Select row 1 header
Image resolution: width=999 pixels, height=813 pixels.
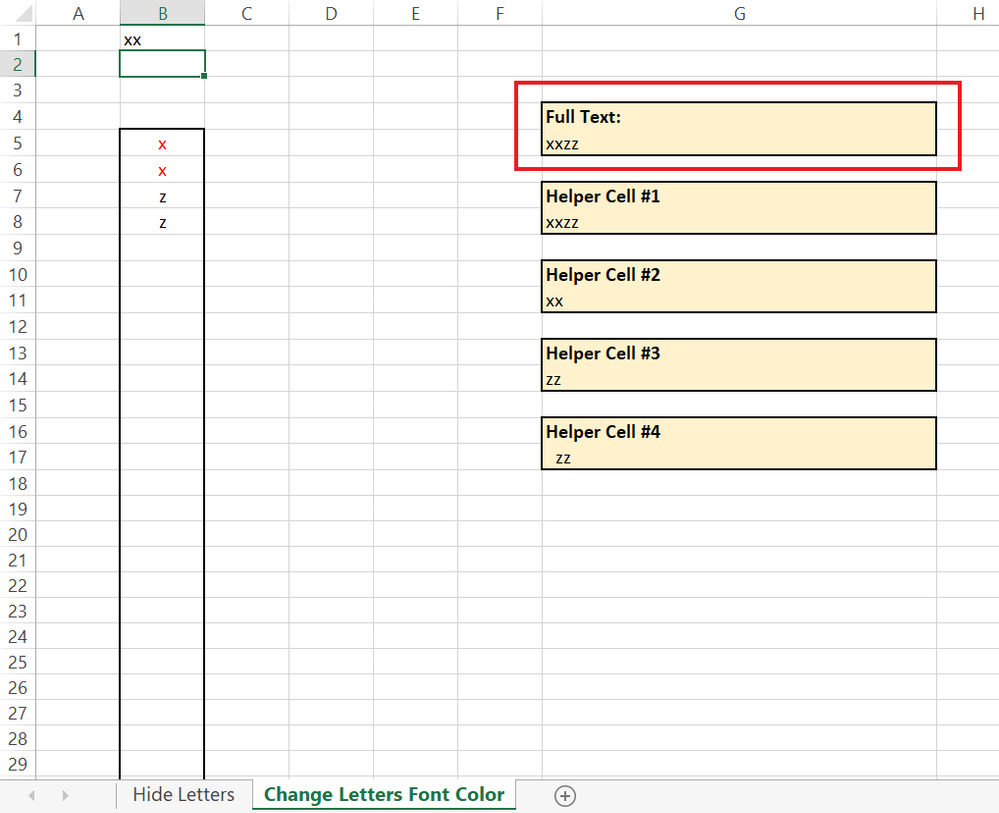tap(17, 39)
